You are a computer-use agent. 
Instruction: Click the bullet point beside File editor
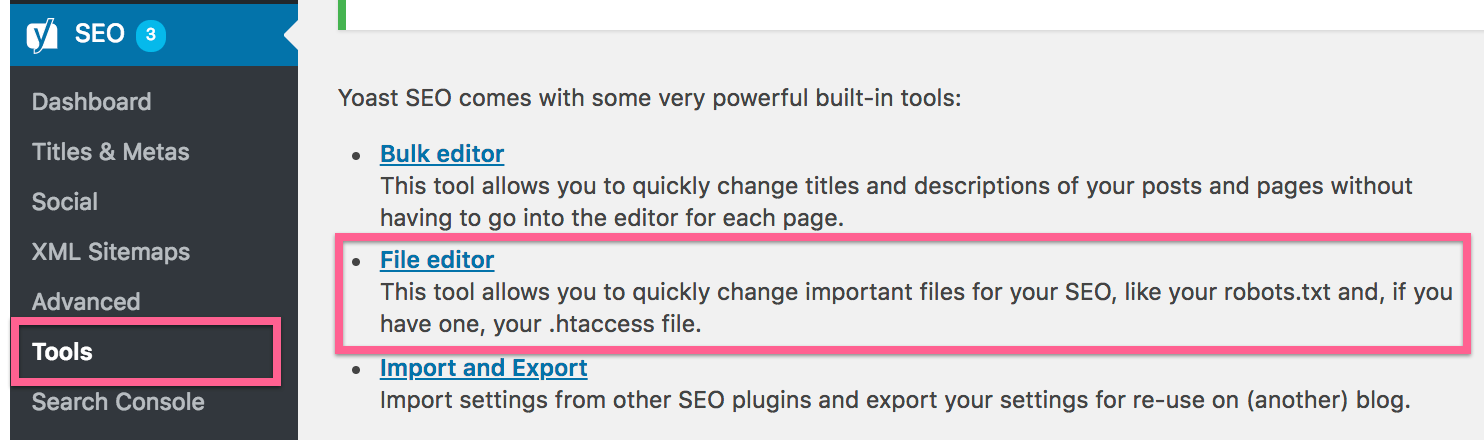[355, 262]
